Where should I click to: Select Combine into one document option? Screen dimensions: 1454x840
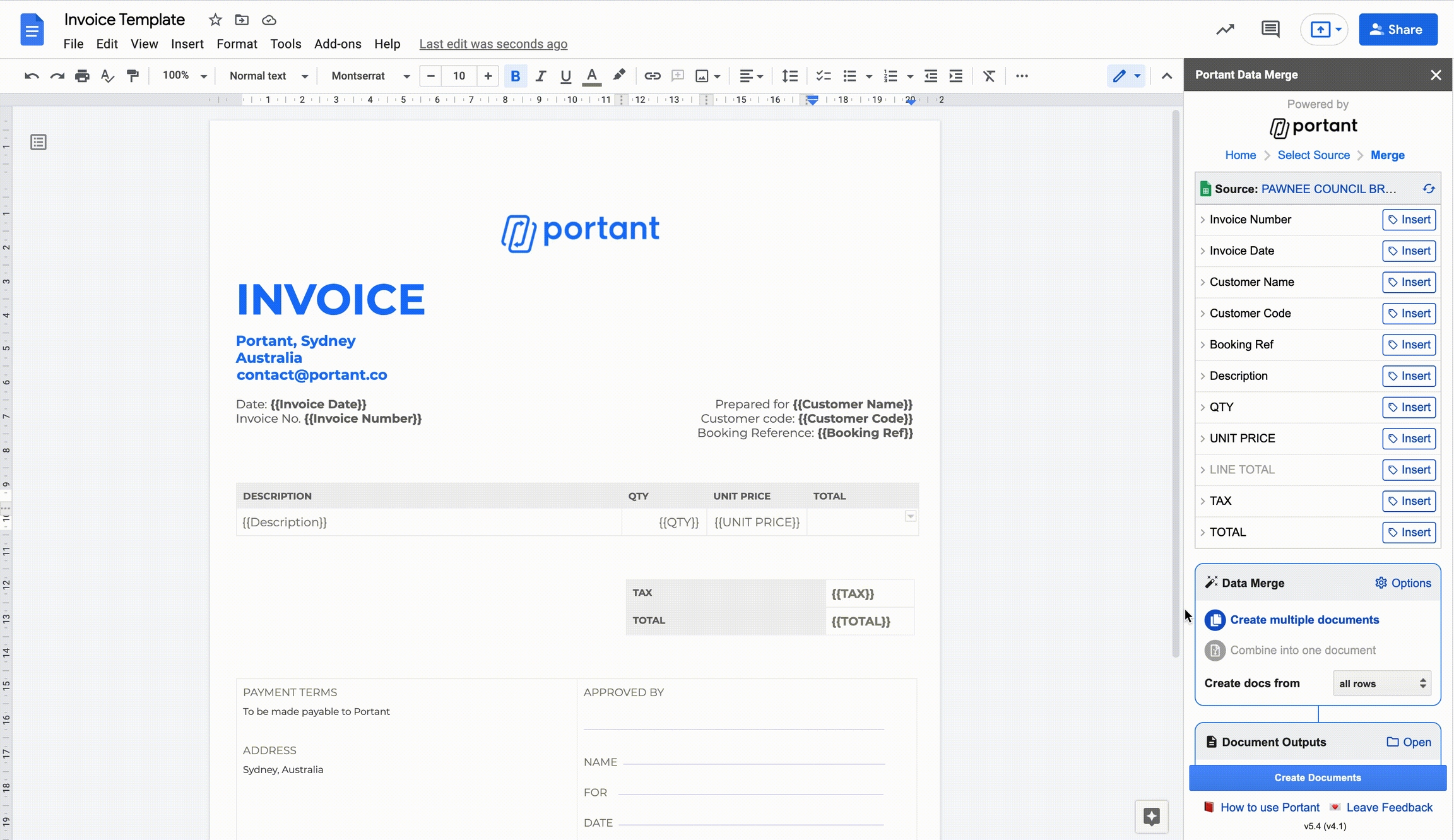coord(1303,650)
